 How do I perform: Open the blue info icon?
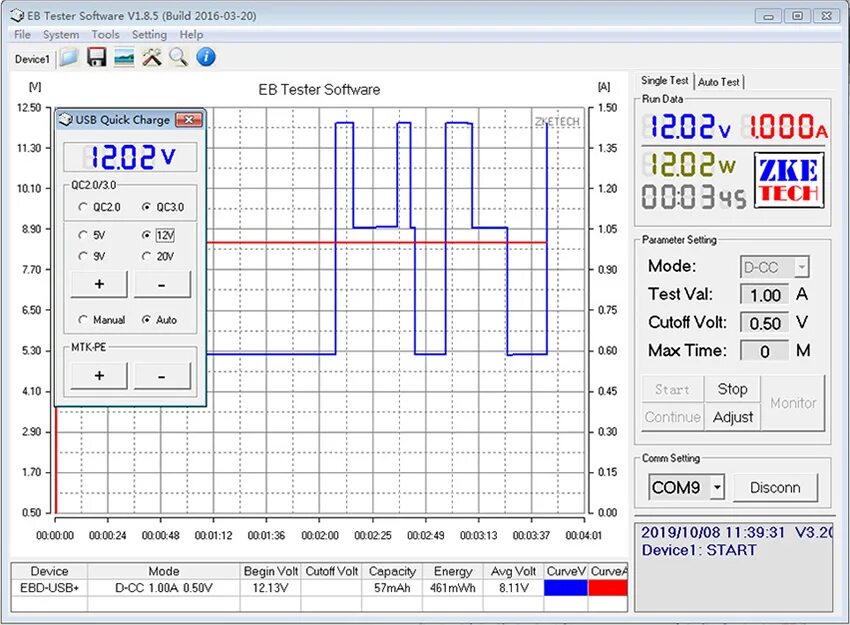point(205,57)
